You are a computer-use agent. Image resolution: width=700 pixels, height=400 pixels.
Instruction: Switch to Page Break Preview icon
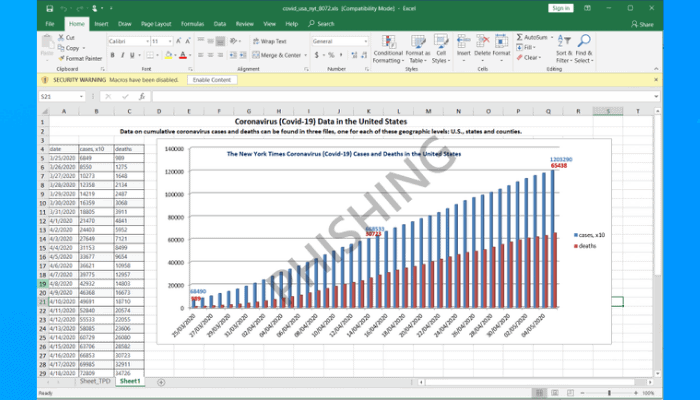click(x=570, y=393)
